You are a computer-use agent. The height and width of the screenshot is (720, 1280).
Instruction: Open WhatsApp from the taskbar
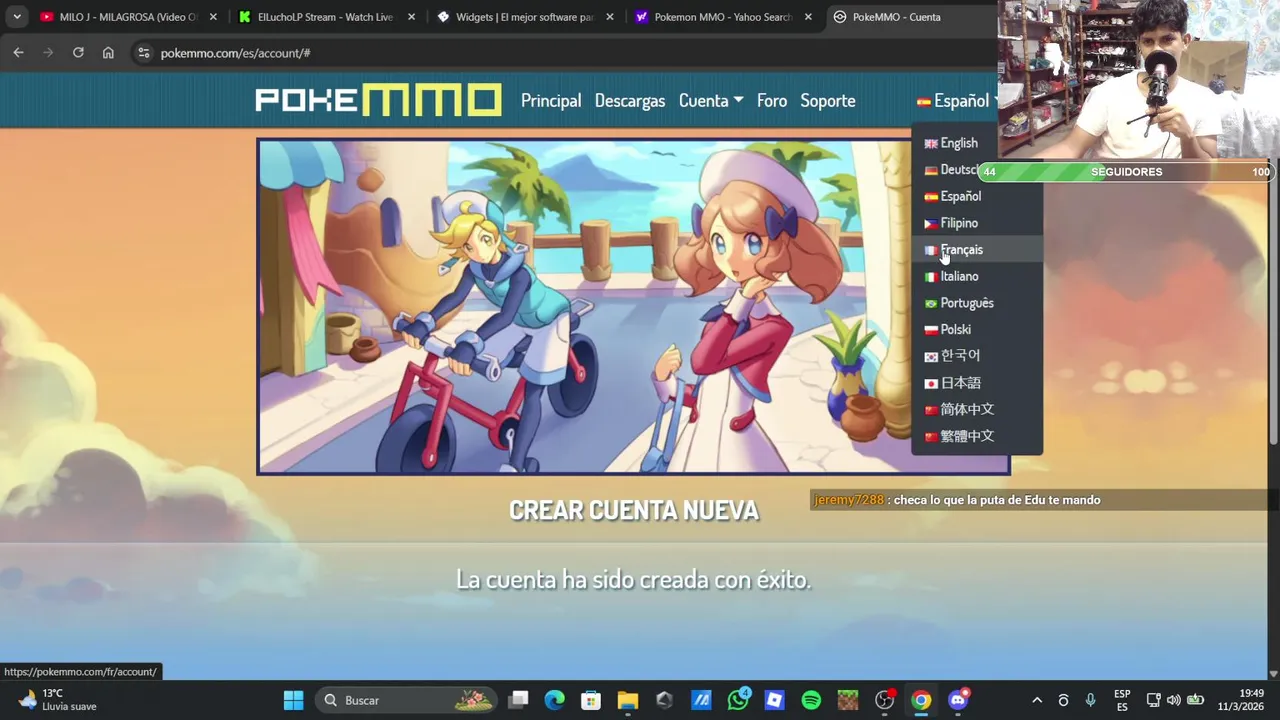(738, 700)
